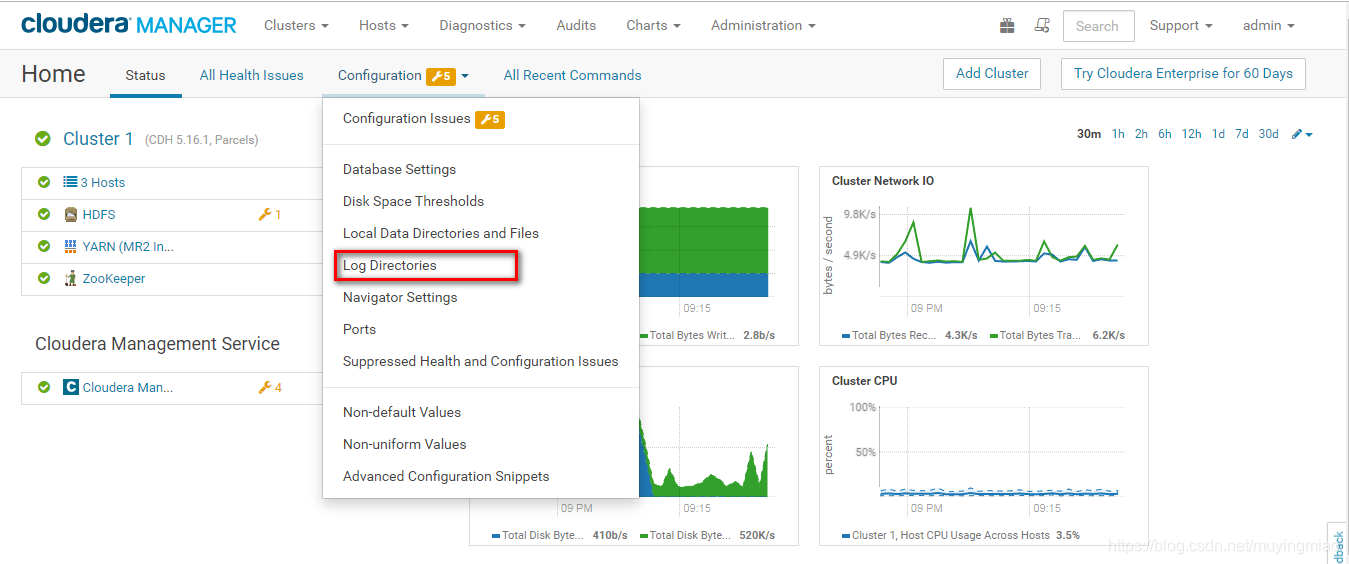Toggle the Configuration tab dropdown arrow

pyautogui.click(x=465, y=76)
